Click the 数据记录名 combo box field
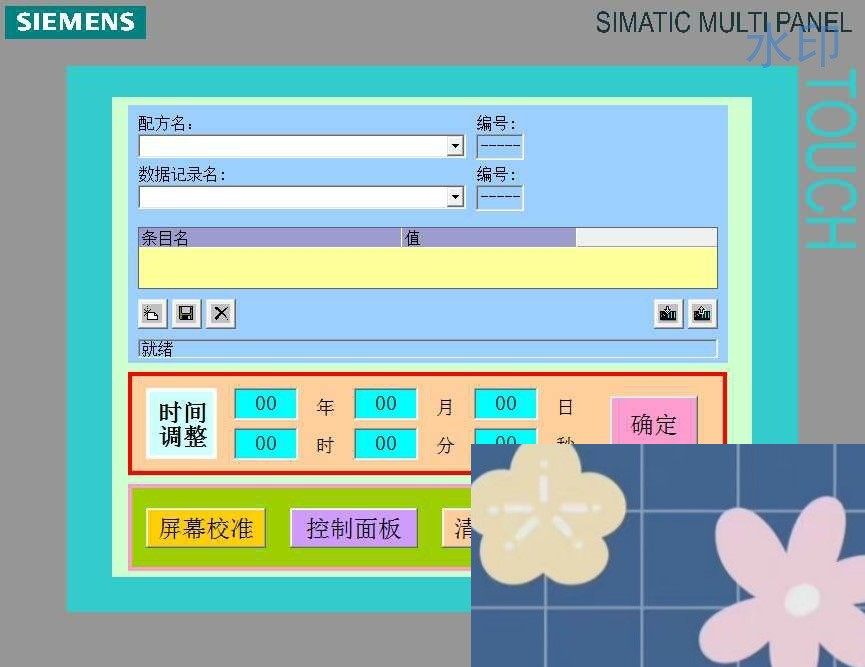Image resolution: width=865 pixels, height=667 pixels. click(x=301, y=197)
